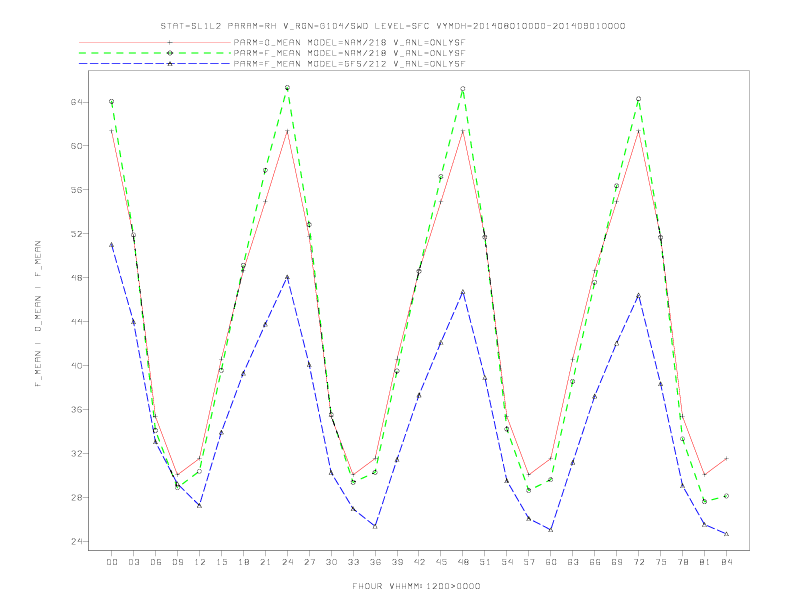Click the x-axis tick label 81
The height and width of the screenshot is (612, 792).
coord(705,562)
